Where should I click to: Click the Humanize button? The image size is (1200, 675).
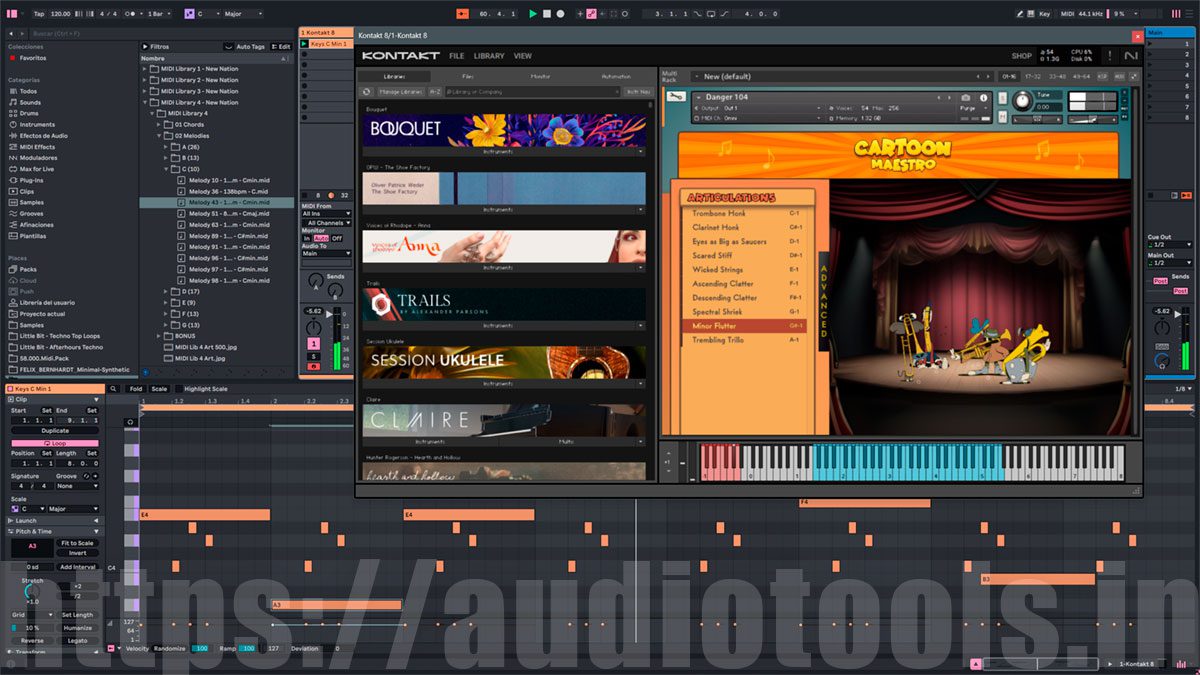pos(77,627)
